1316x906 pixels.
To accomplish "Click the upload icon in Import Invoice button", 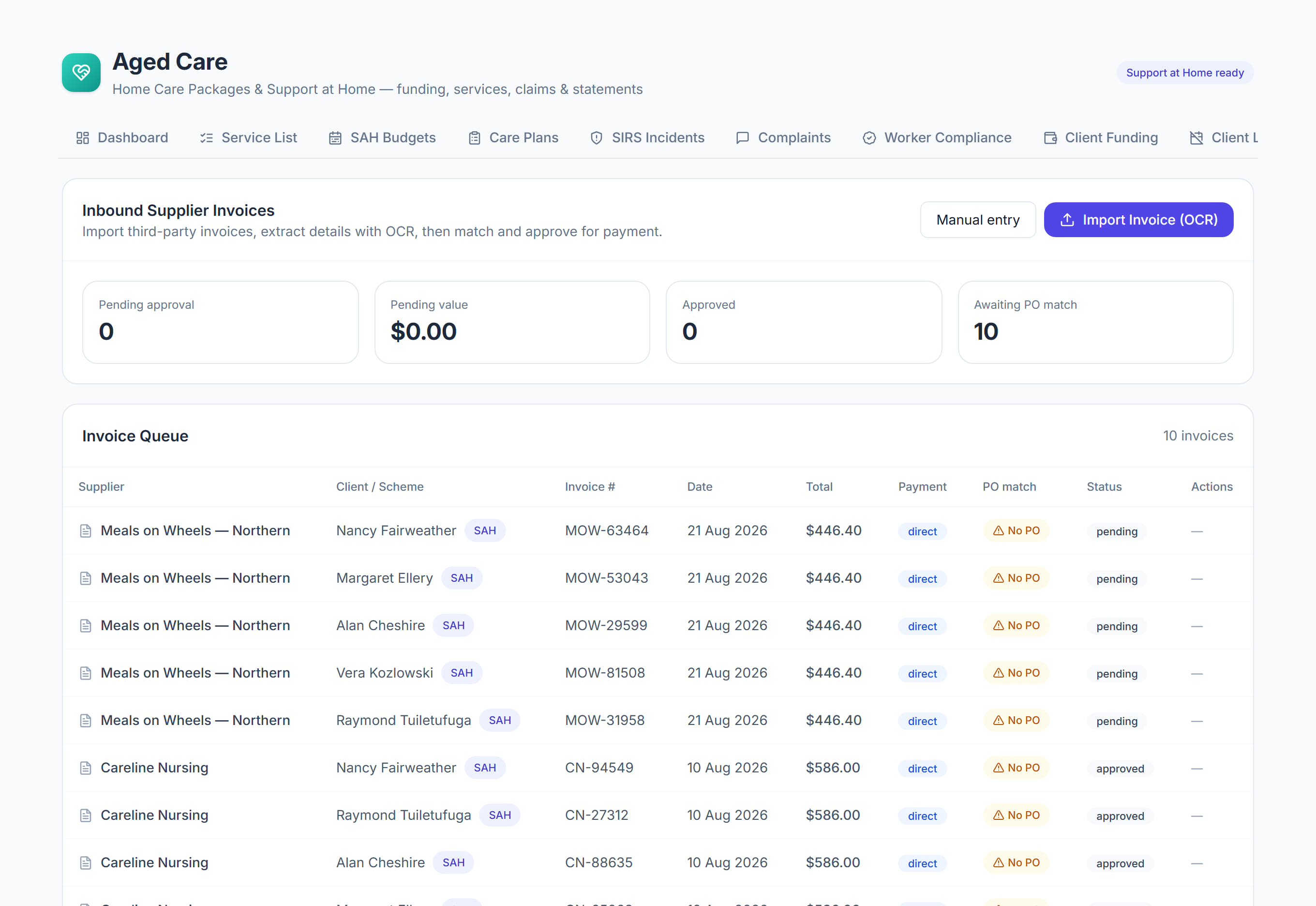I will pos(1067,220).
